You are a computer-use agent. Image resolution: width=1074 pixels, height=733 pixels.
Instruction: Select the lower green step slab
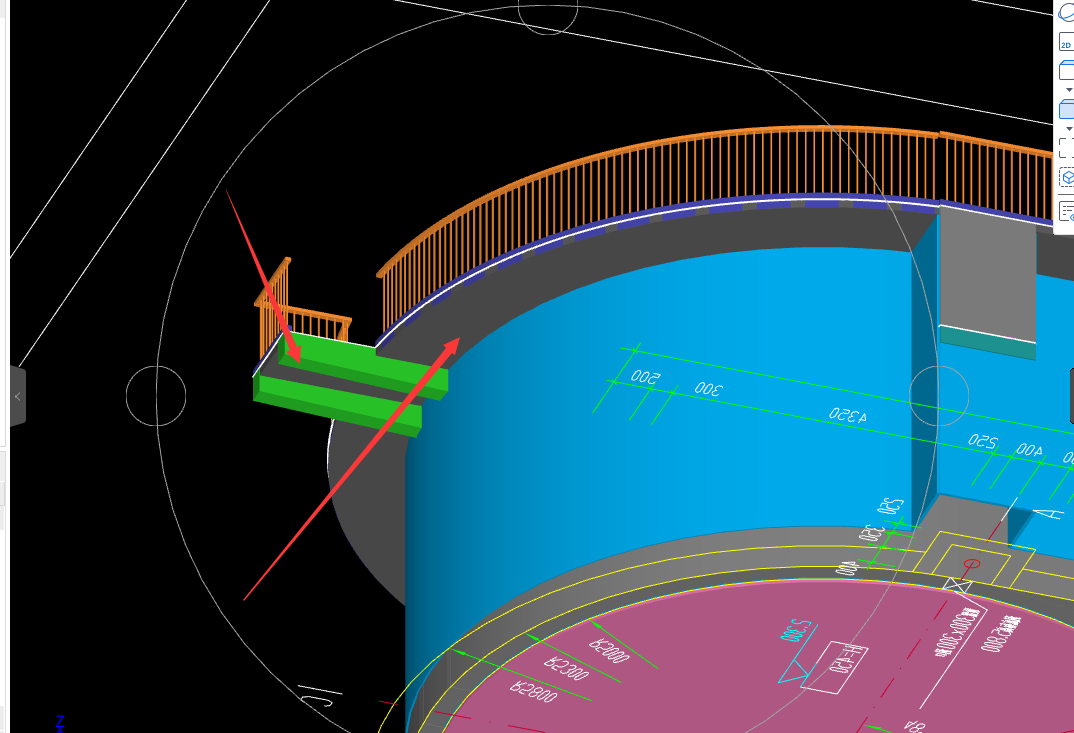pyautogui.click(x=339, y=404)
